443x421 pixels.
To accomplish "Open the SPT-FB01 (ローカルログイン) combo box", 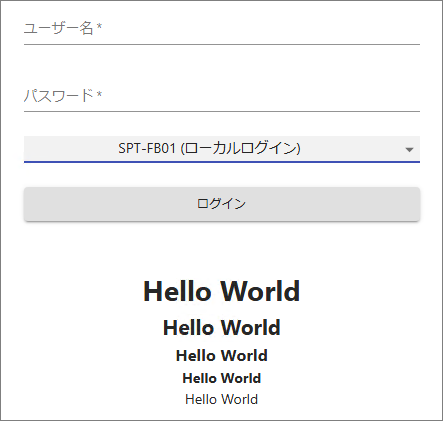I will coord(222,149).
